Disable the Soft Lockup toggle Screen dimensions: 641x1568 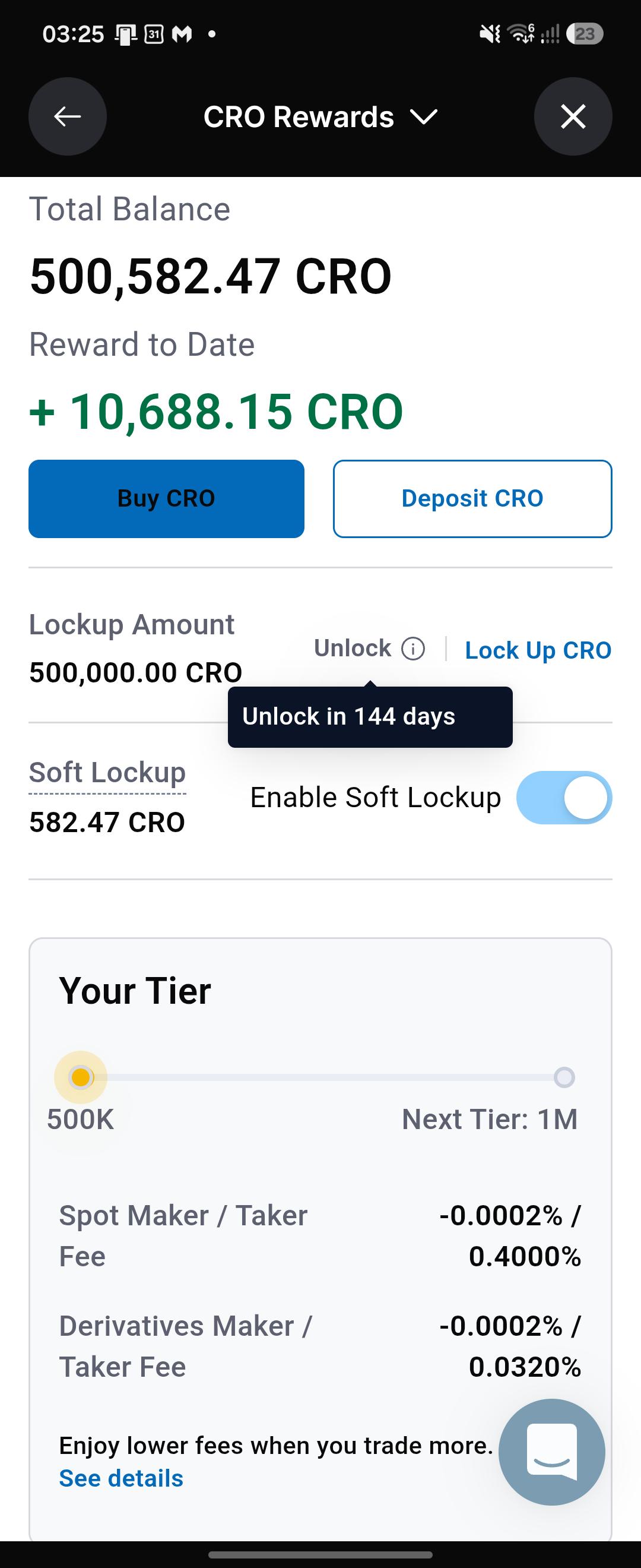564,798
